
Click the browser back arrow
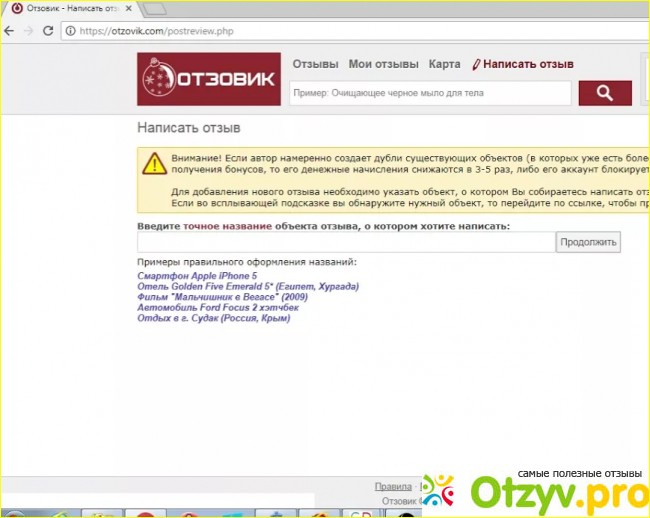(11, 31)
